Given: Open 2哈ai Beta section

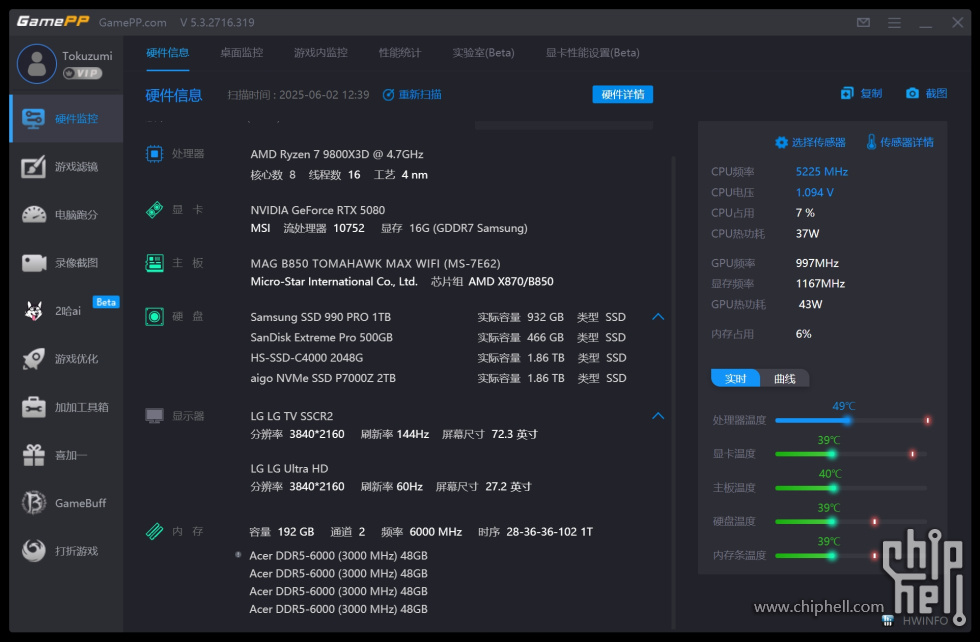Looking at the screenshot, I should [x=66, y=311].
